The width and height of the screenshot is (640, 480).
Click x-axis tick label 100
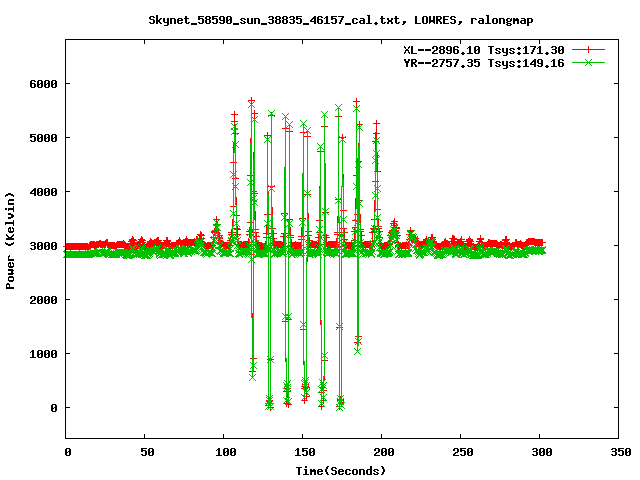coord(226,452)
